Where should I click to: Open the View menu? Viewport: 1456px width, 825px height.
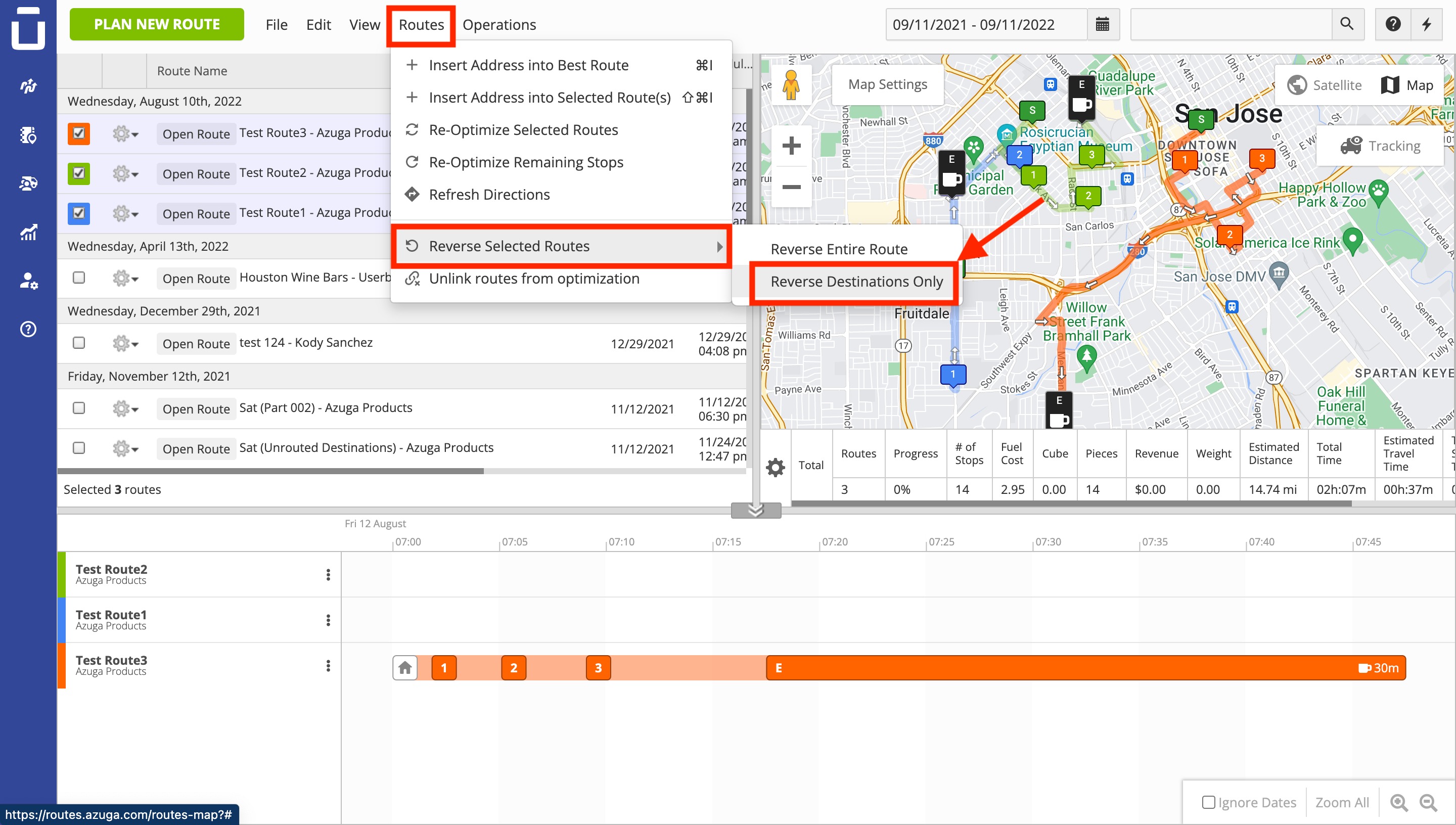(365, 24)
